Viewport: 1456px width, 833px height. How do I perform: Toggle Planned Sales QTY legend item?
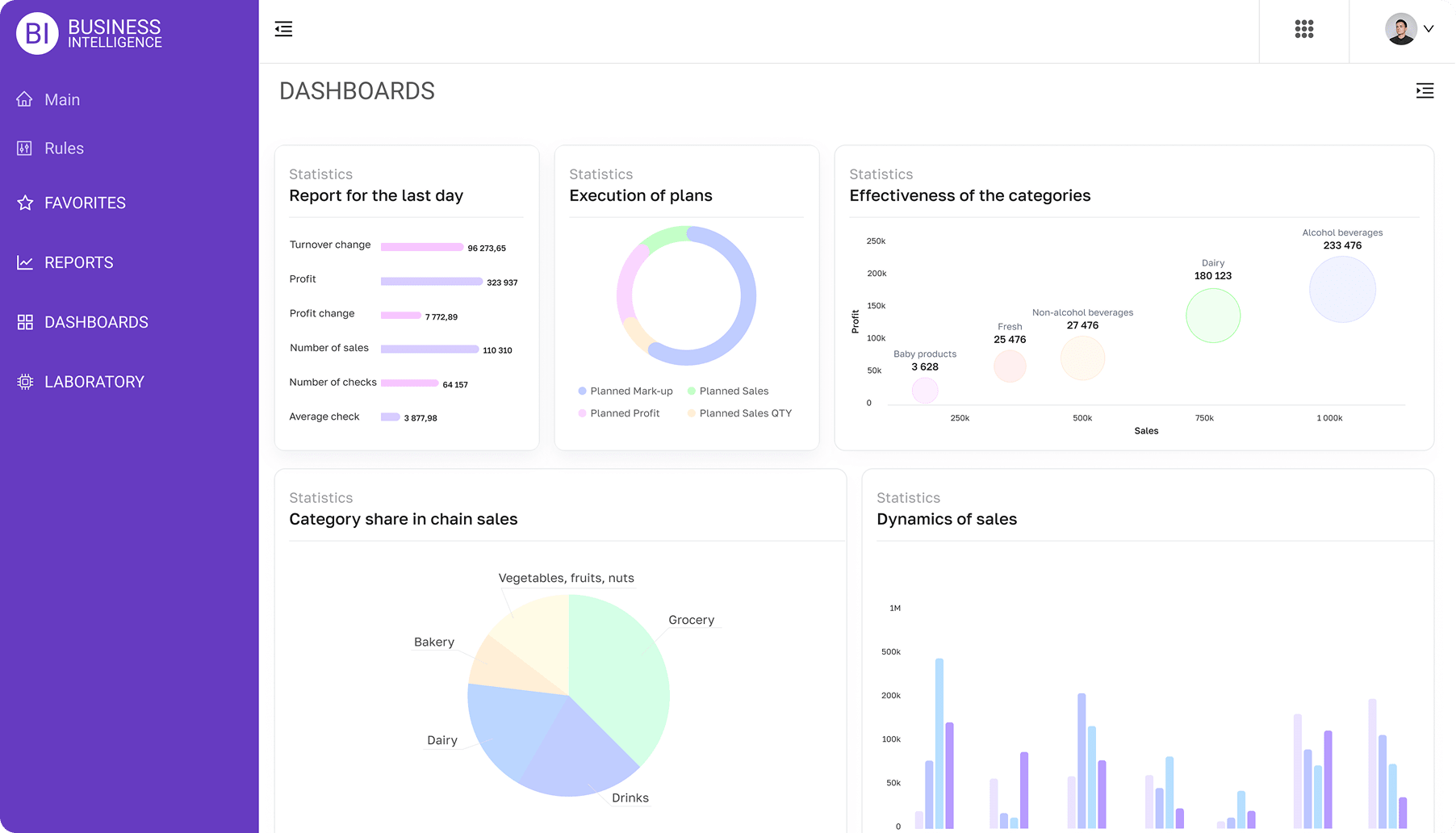tap(739, 413)
